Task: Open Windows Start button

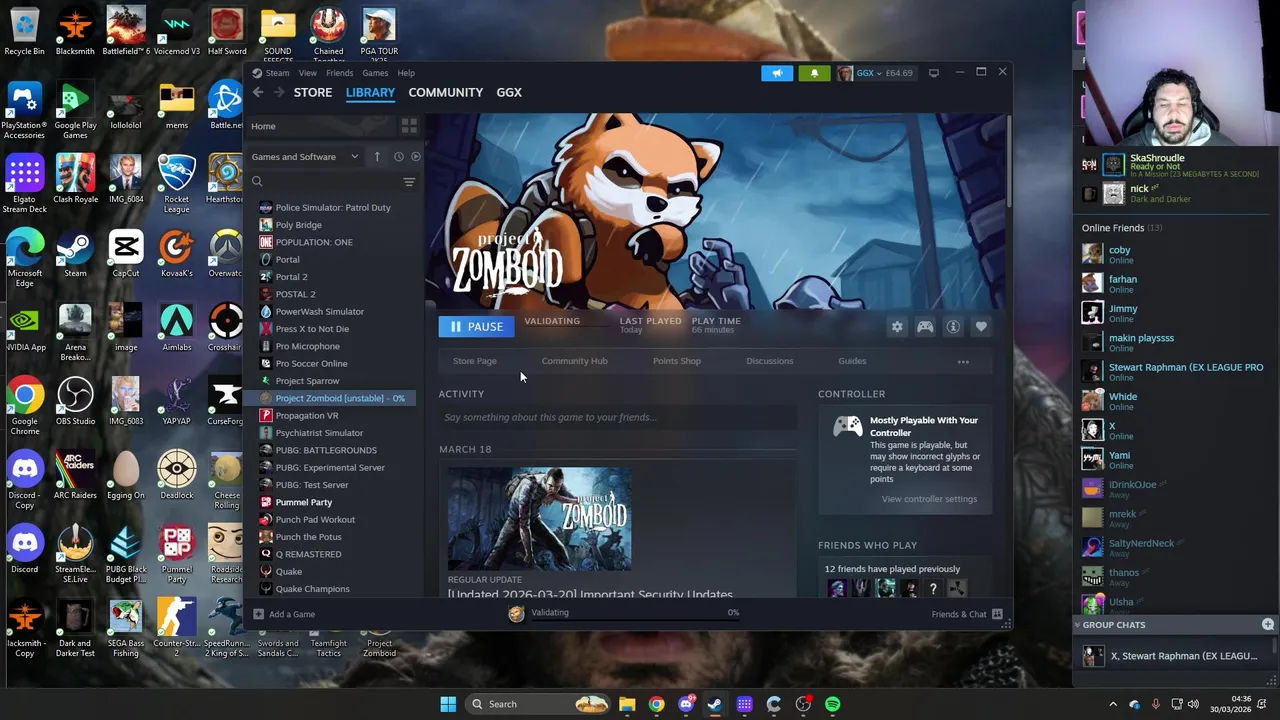Action: tap(448, 704)
